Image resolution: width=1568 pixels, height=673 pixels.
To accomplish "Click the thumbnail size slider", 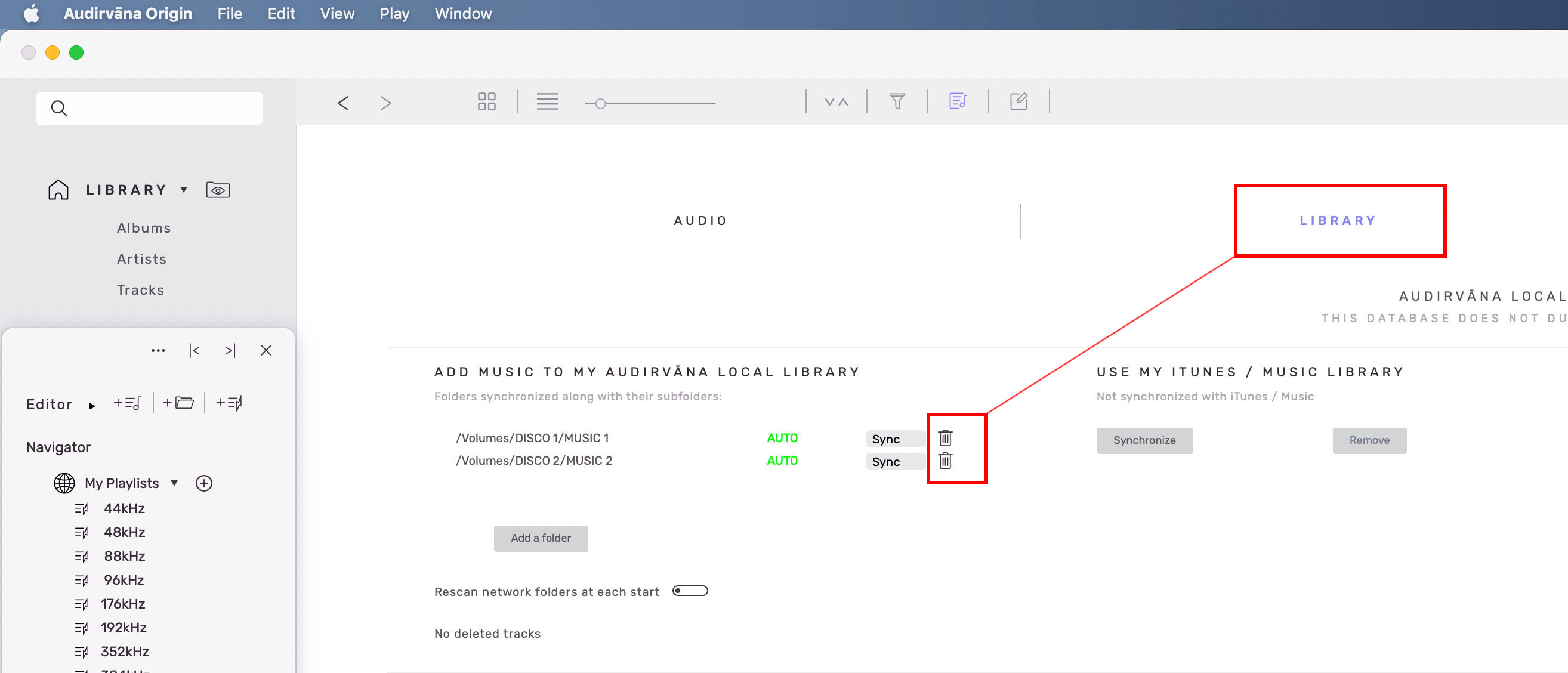I will coord(650,103).
